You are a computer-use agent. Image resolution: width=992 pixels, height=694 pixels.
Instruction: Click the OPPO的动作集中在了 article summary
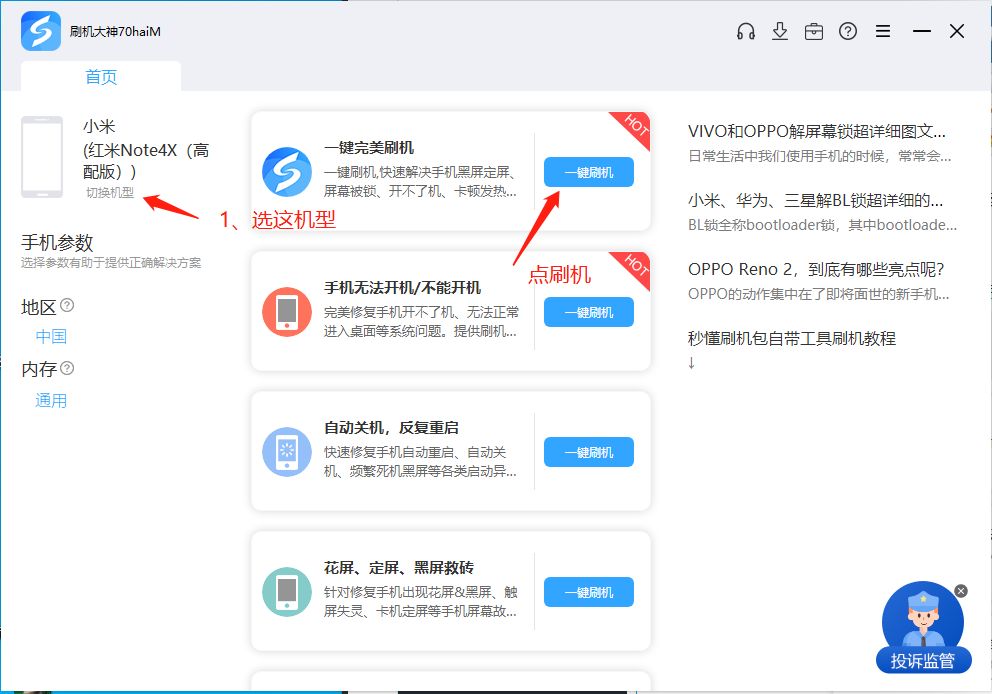819,294
